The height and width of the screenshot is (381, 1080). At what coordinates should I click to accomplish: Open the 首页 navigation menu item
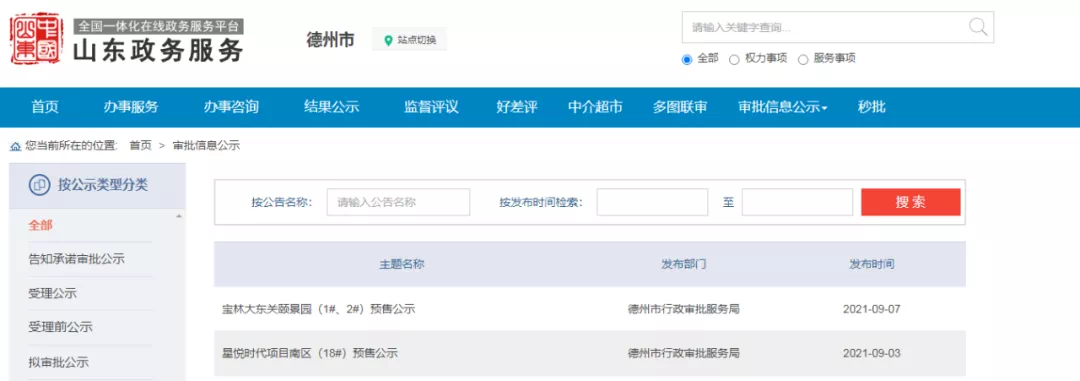pyautogui.click(x=45, y=107)
